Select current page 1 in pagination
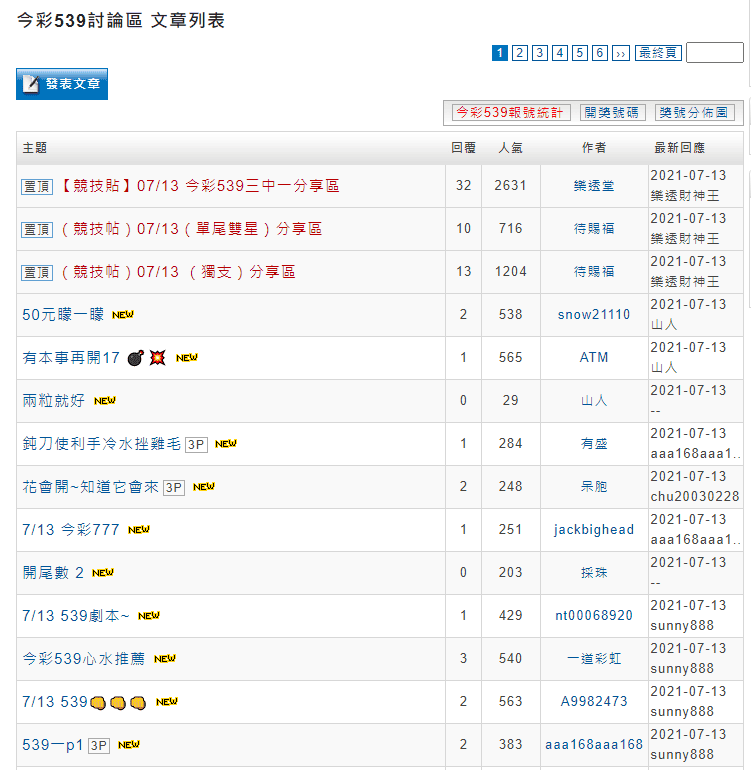The image size is (751, 770). 500,53
